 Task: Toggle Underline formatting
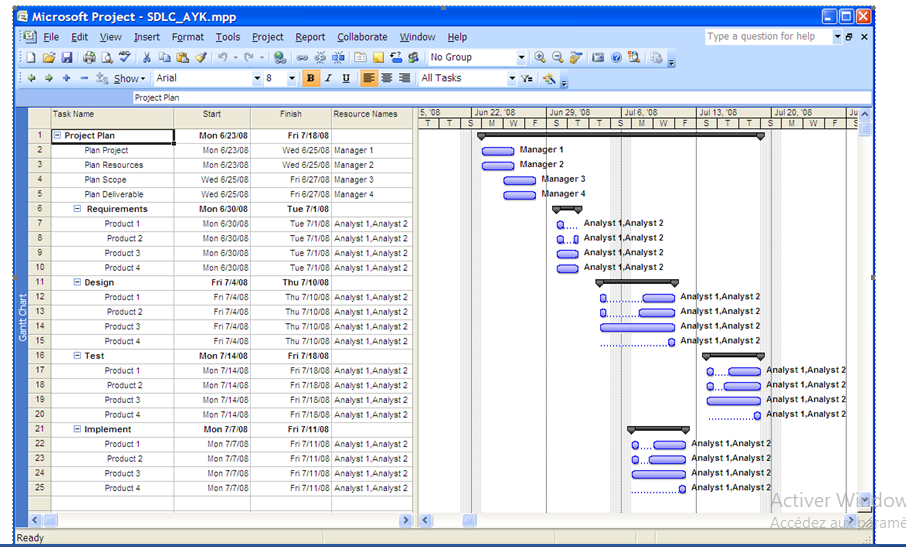tap(346, 79)
